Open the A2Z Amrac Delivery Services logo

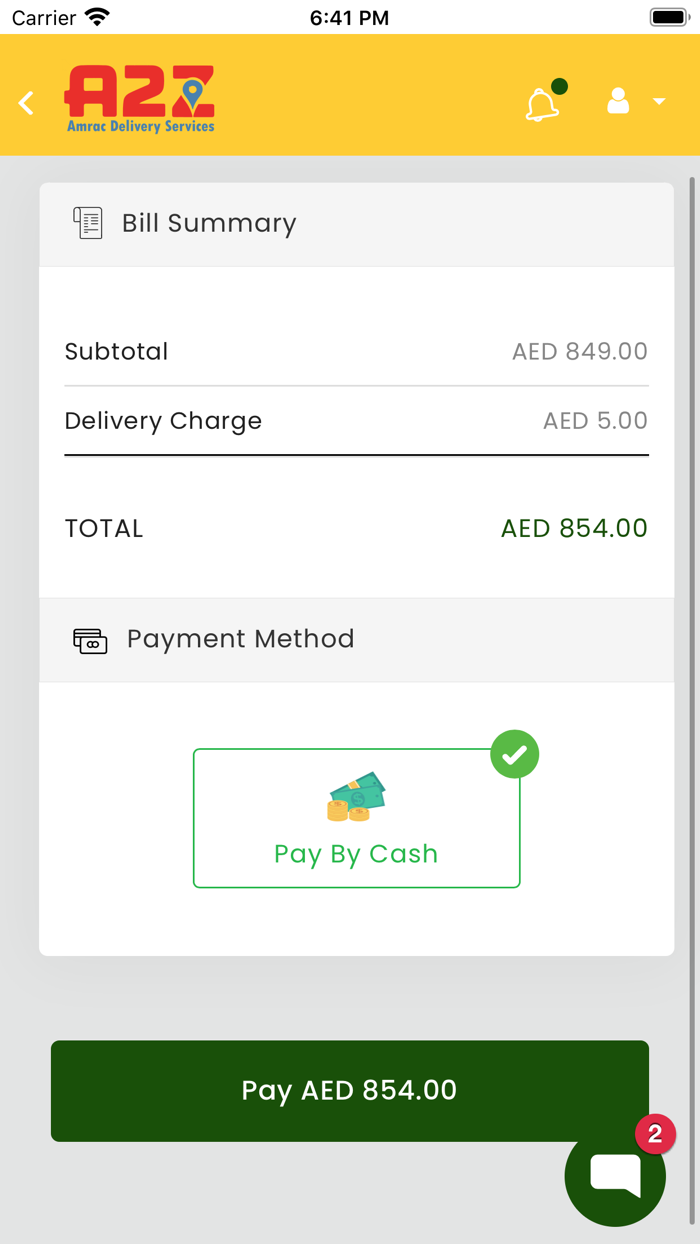pyautogui.click(x=140, y=99)
